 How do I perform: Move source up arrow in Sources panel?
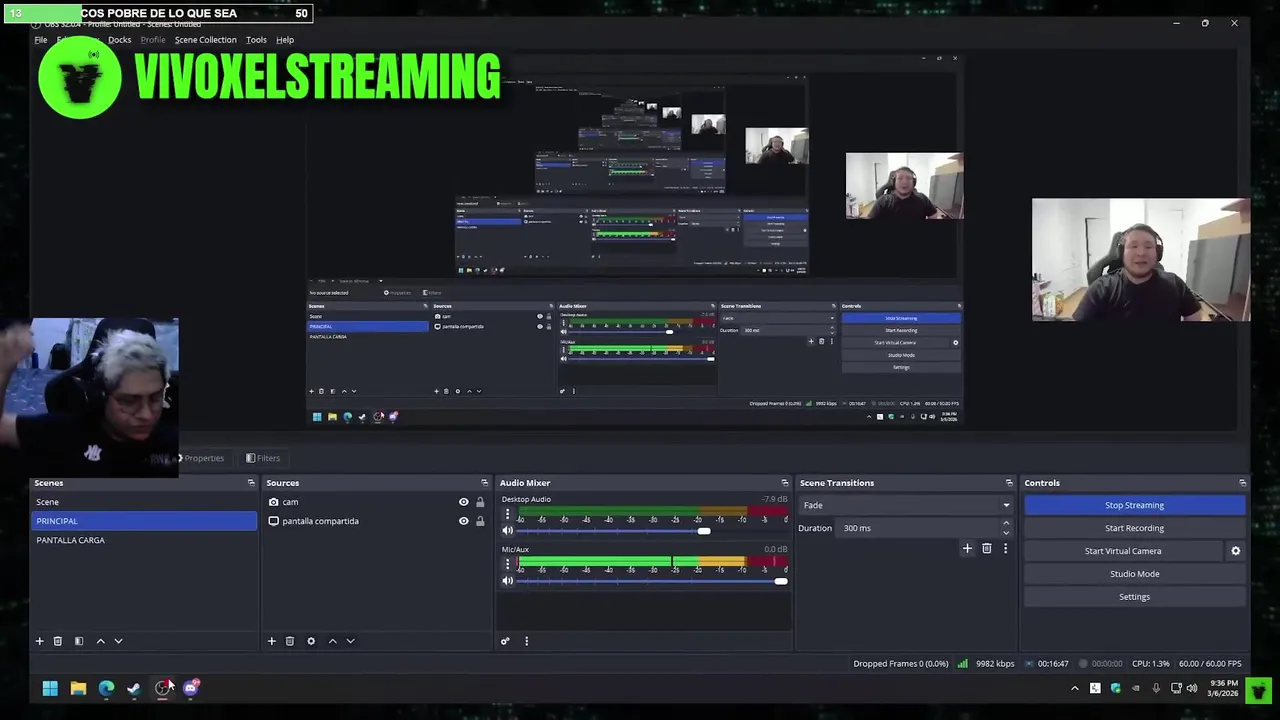[333, 641]
